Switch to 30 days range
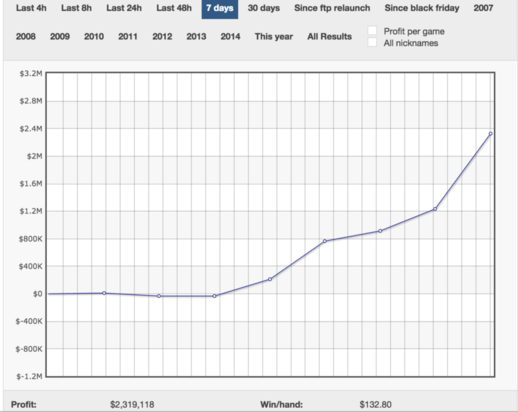518x412 pixels. 264,8
